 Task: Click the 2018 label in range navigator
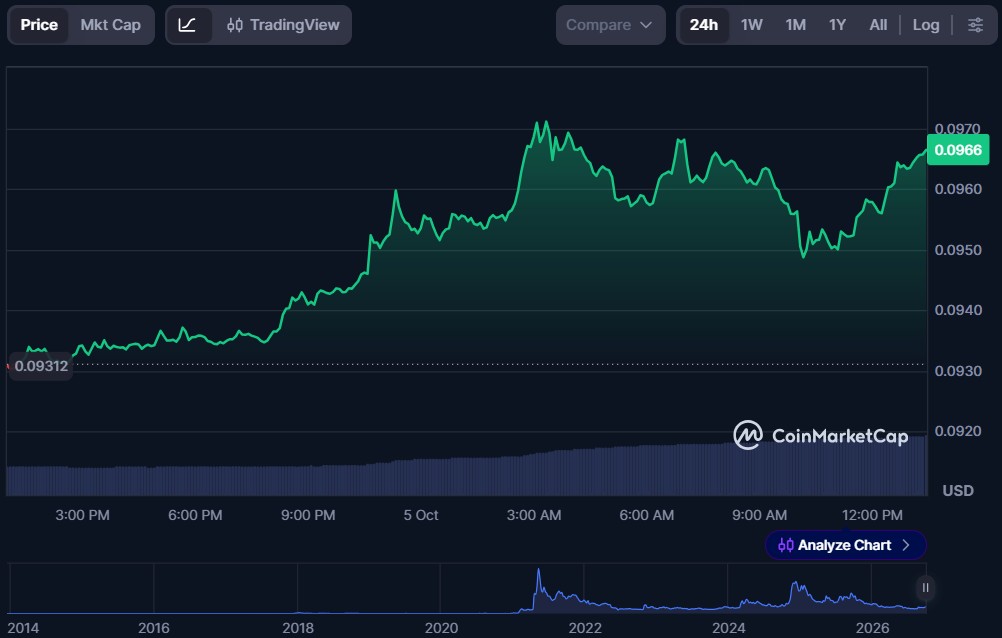(x=298, y=628)
